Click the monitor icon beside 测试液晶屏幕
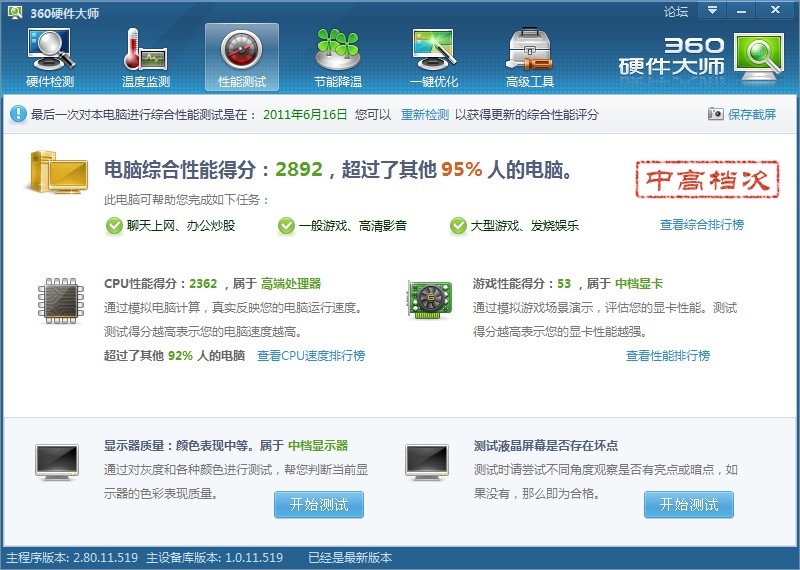Image resolution: width=800 pixels, height=570 pixels. point(427,462)
